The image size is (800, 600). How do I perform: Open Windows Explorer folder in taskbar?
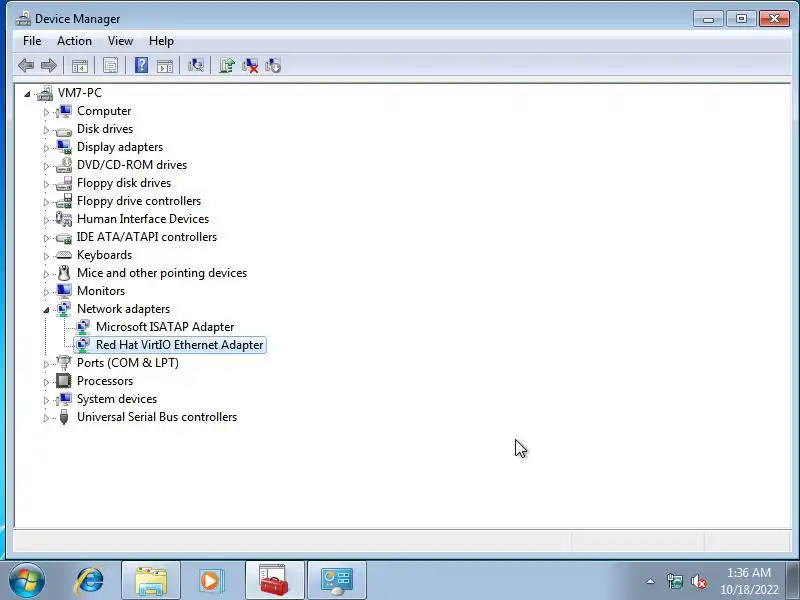[151, 581]
